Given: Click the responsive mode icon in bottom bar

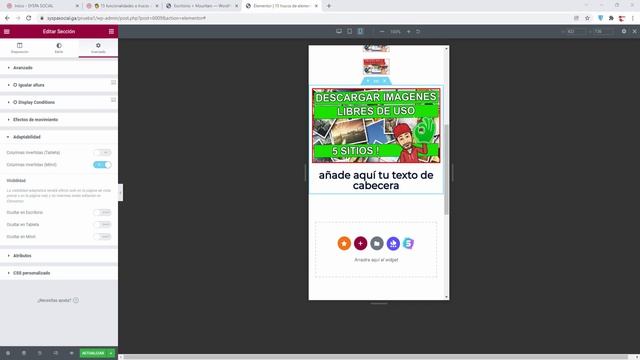Looking at the screenshot, I should (x=56, y=353).
